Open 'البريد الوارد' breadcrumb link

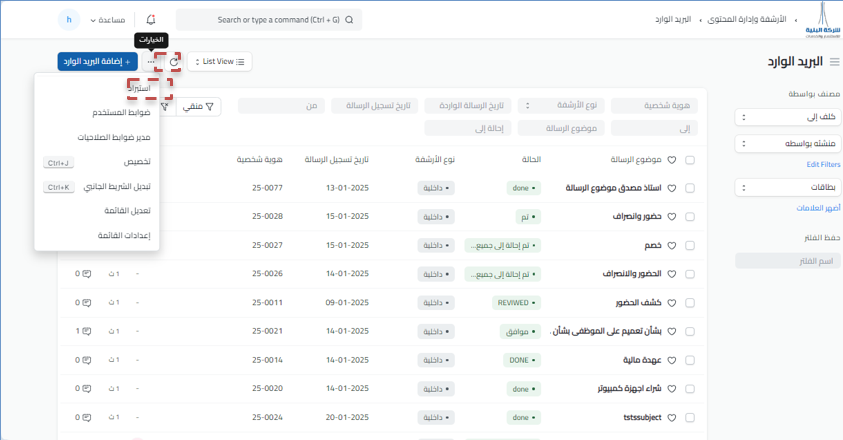tap(673, 19)
